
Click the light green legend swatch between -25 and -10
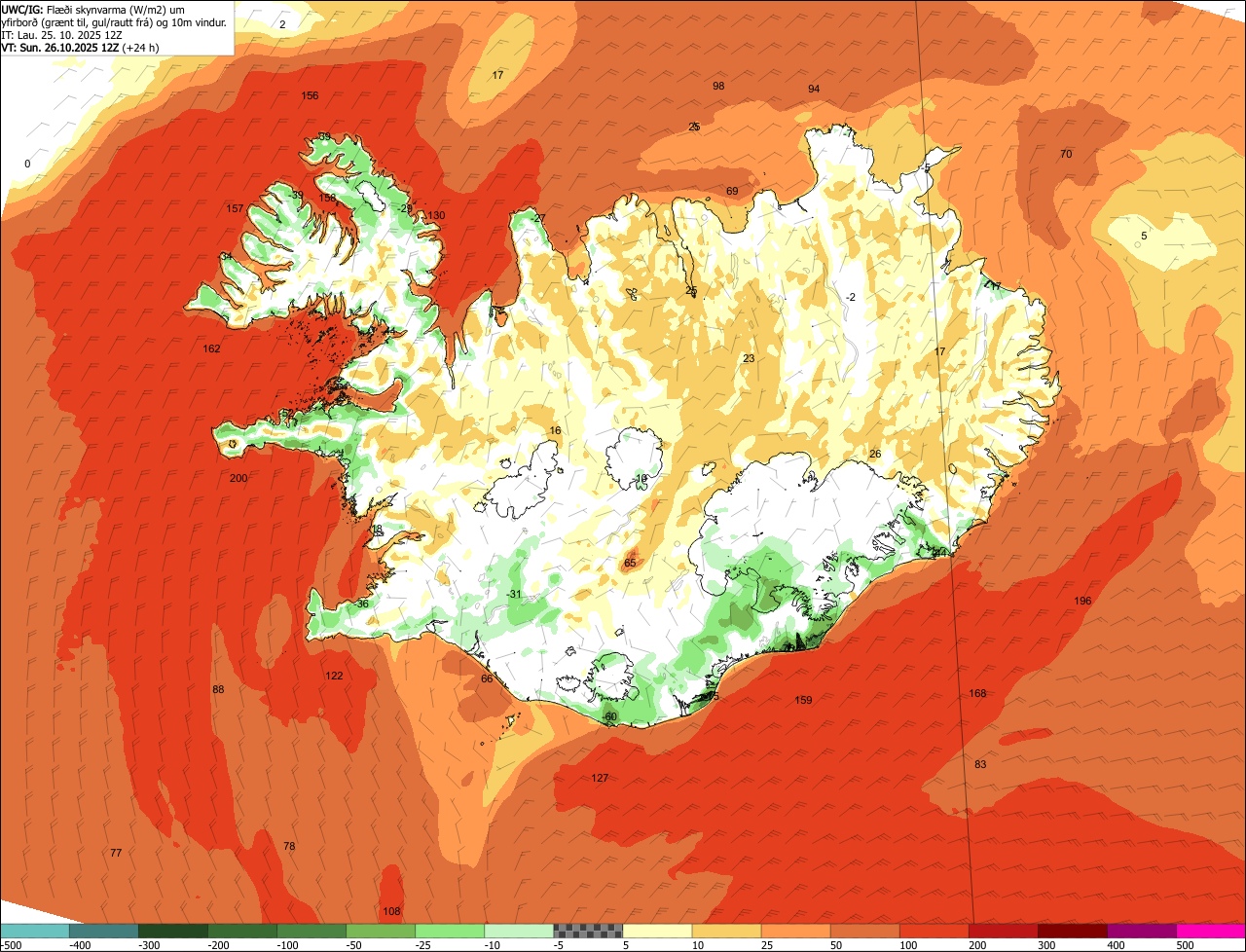450,931
